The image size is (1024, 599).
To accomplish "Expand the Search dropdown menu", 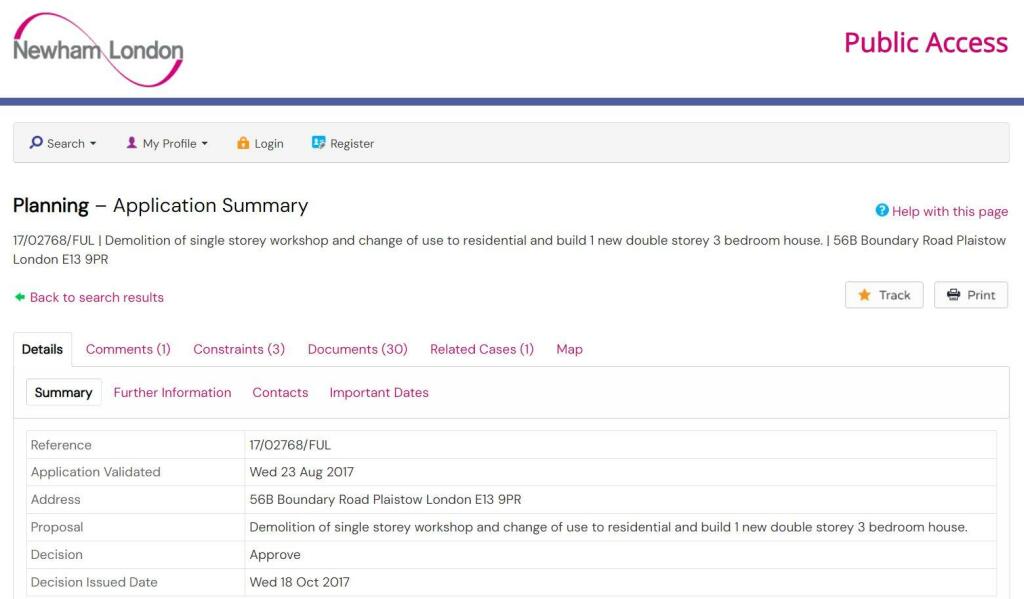I will (x=66, y=143).
